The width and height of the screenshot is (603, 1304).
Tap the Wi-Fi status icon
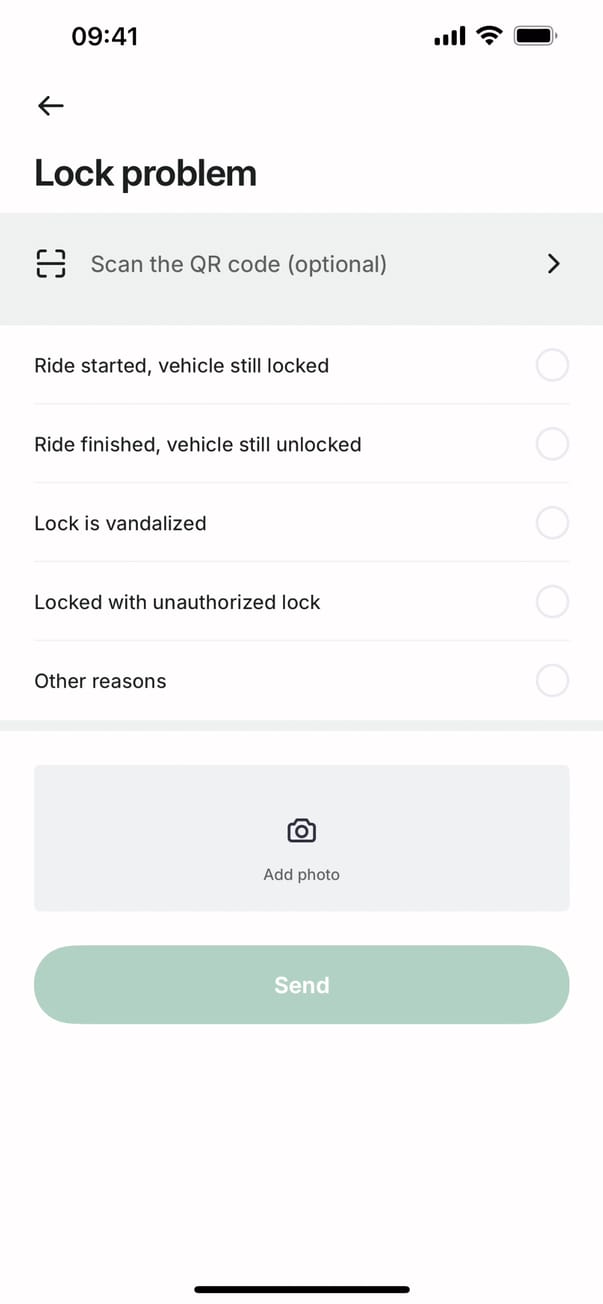[x=489, y=37]
